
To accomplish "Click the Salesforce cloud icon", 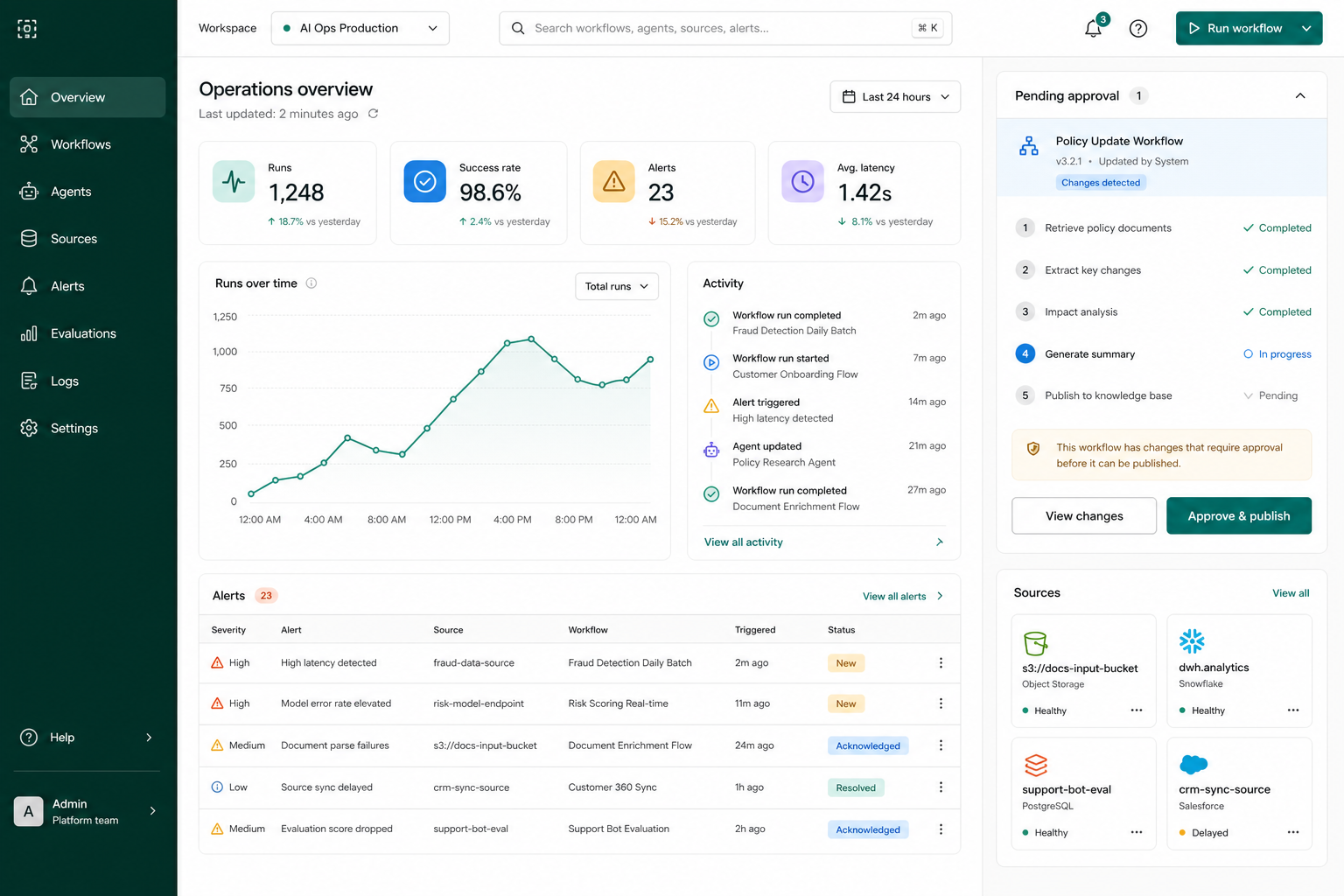I will coord(1193,765).
